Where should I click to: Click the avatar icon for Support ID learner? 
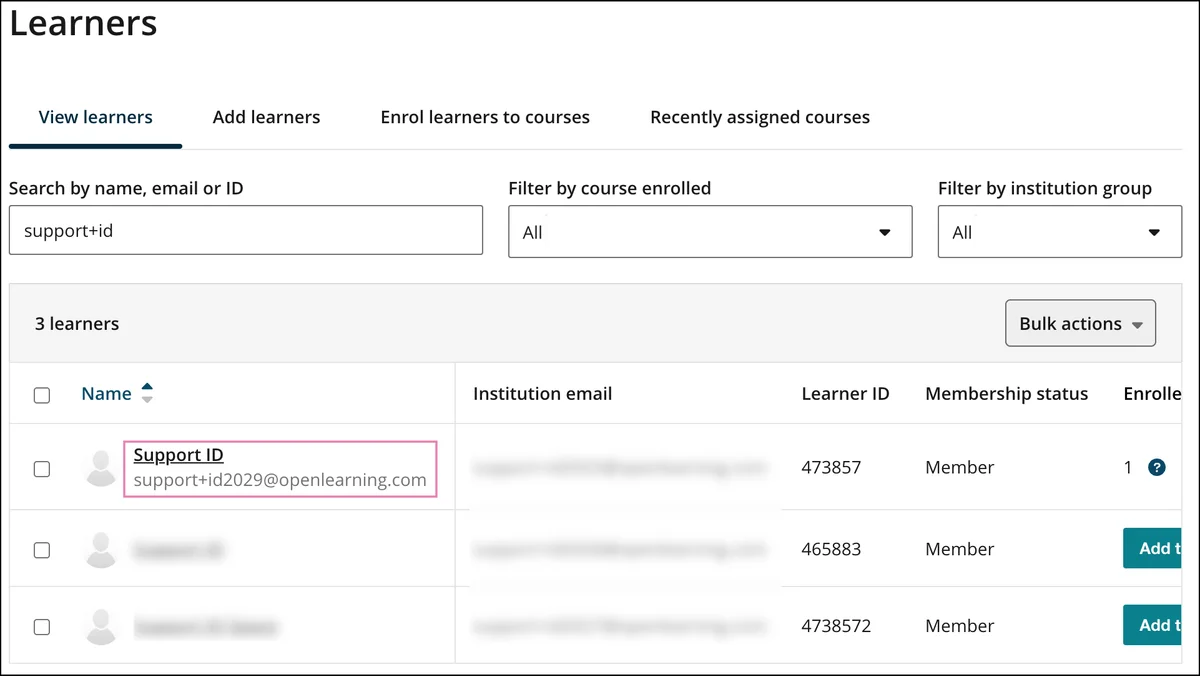(101, 468)
